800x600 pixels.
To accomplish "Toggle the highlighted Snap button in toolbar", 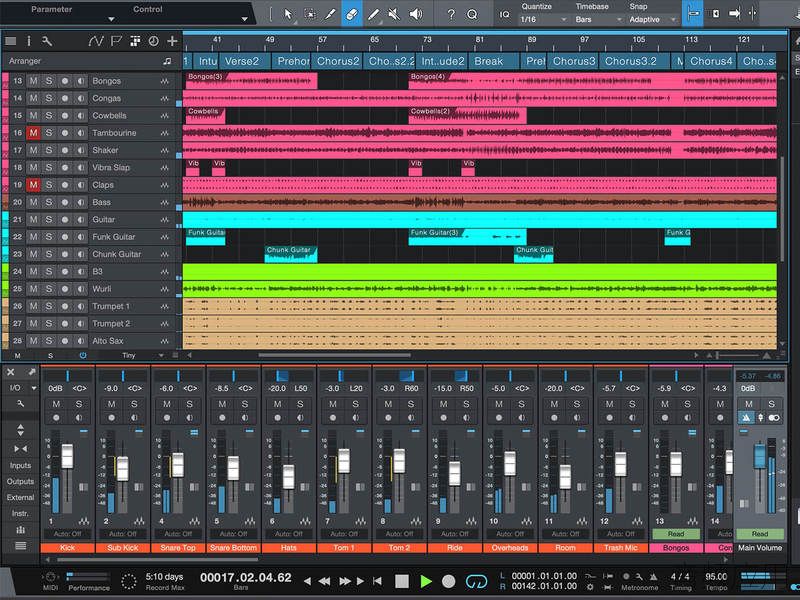I will click(x=692, y=14).
